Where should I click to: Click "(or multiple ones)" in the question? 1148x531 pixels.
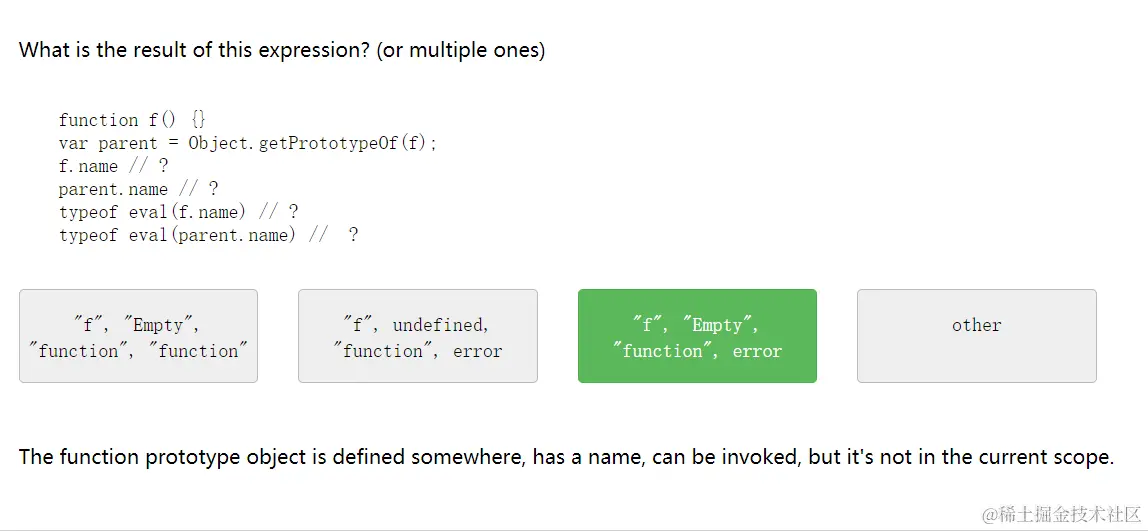[x=460, y=50]
